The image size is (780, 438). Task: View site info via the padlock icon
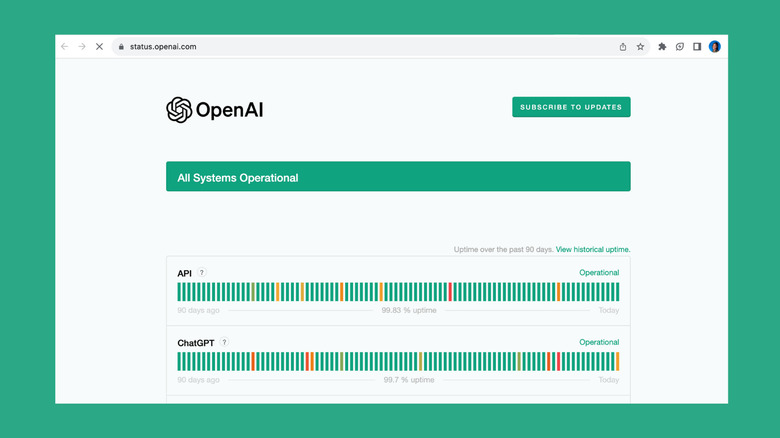[120, 46]
